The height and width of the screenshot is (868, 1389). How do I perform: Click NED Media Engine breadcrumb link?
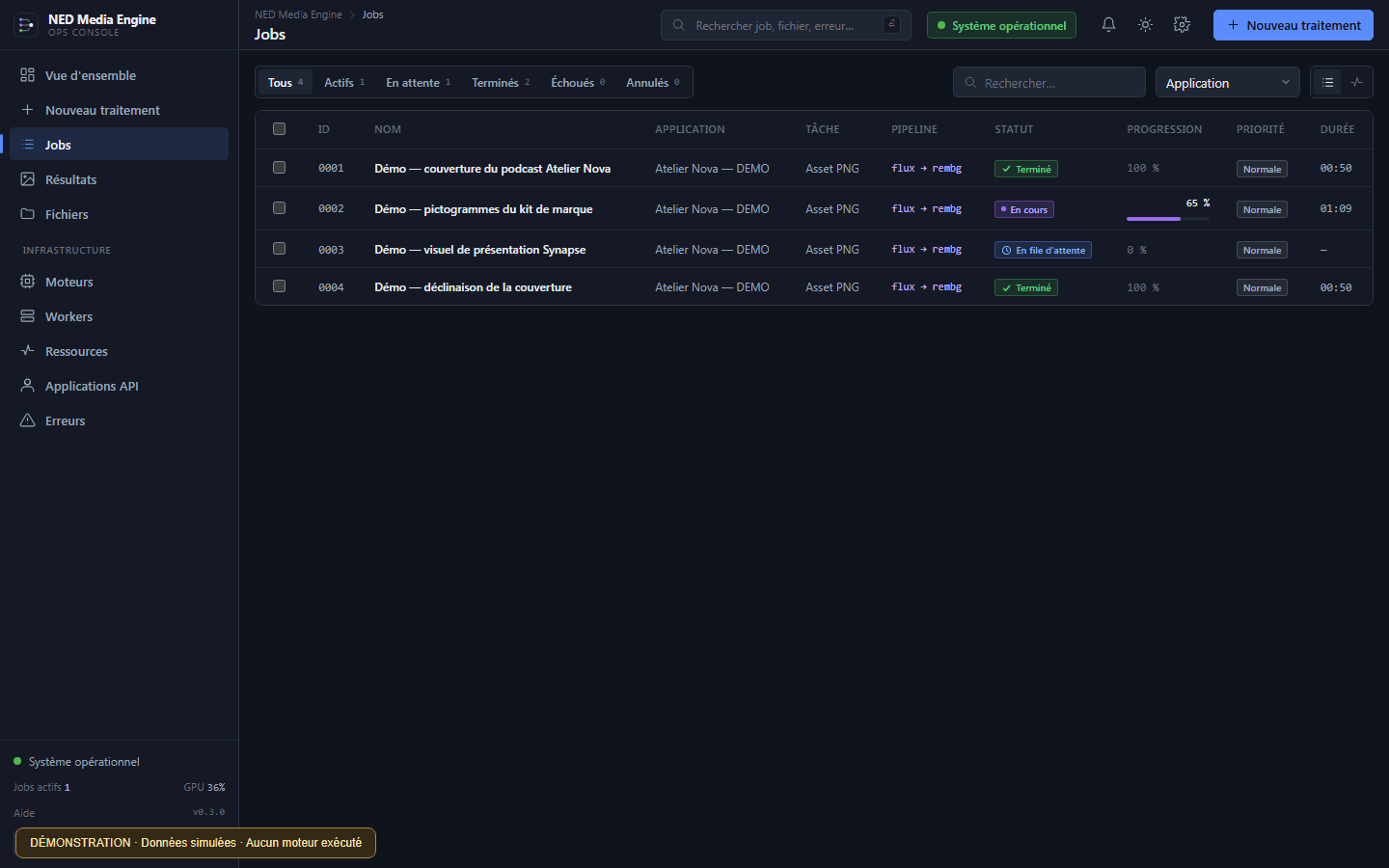click(298, 14)
